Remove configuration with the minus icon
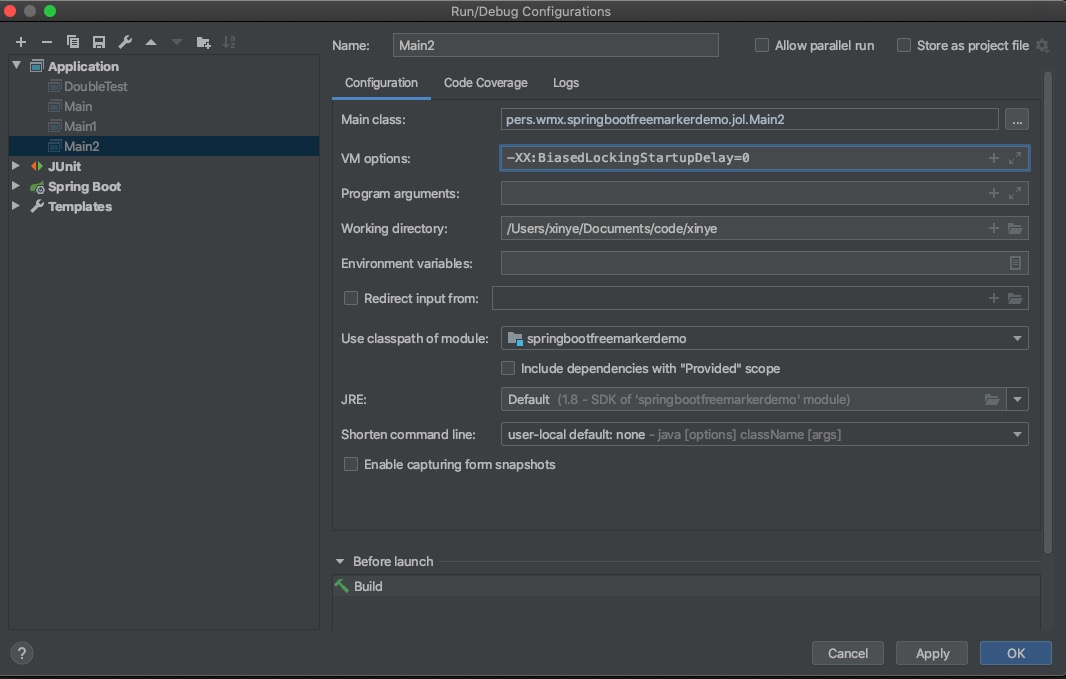 point(46,42)
